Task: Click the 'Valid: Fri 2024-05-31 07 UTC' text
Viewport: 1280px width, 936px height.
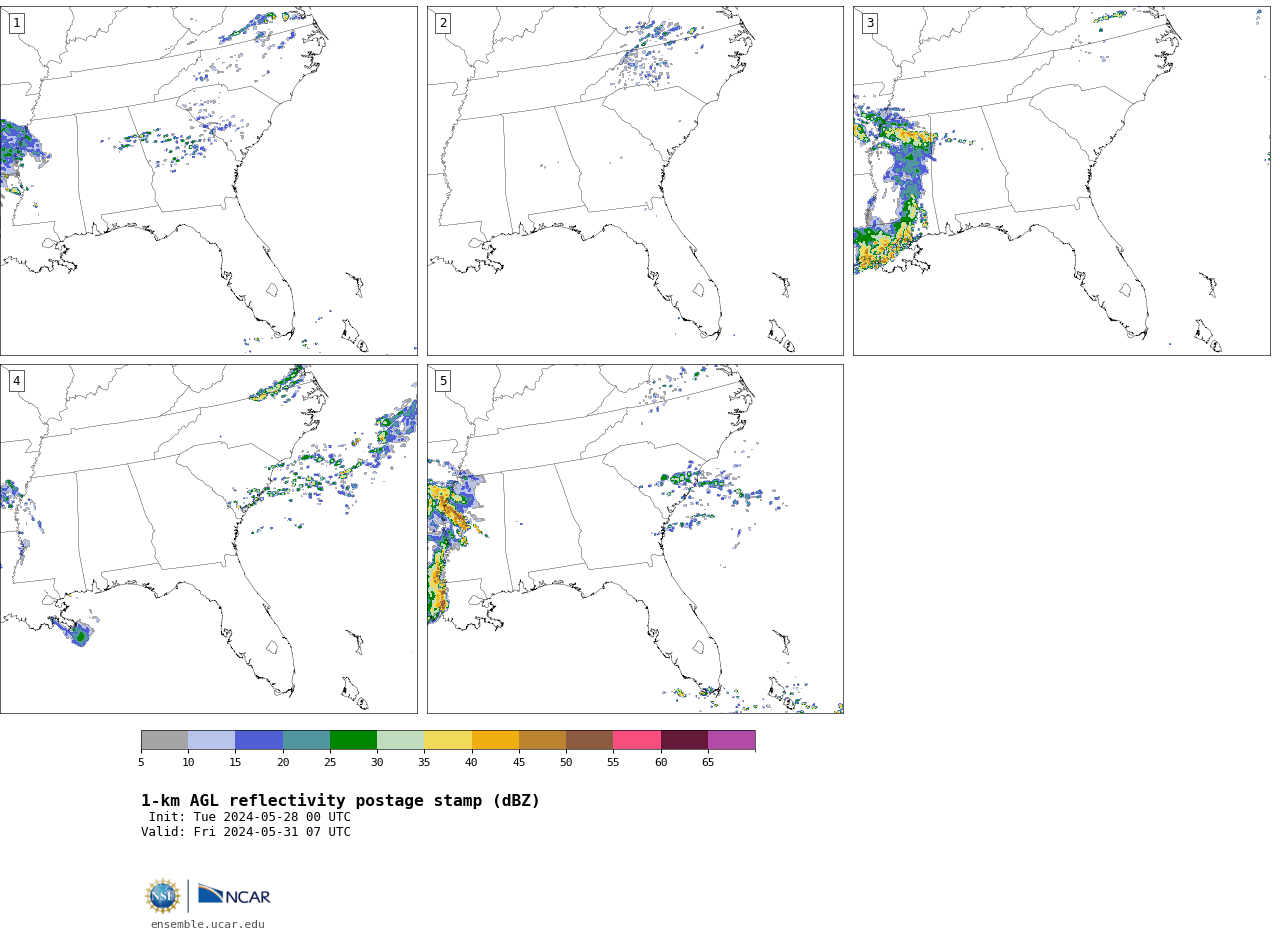Action: [x=246, y=832]
